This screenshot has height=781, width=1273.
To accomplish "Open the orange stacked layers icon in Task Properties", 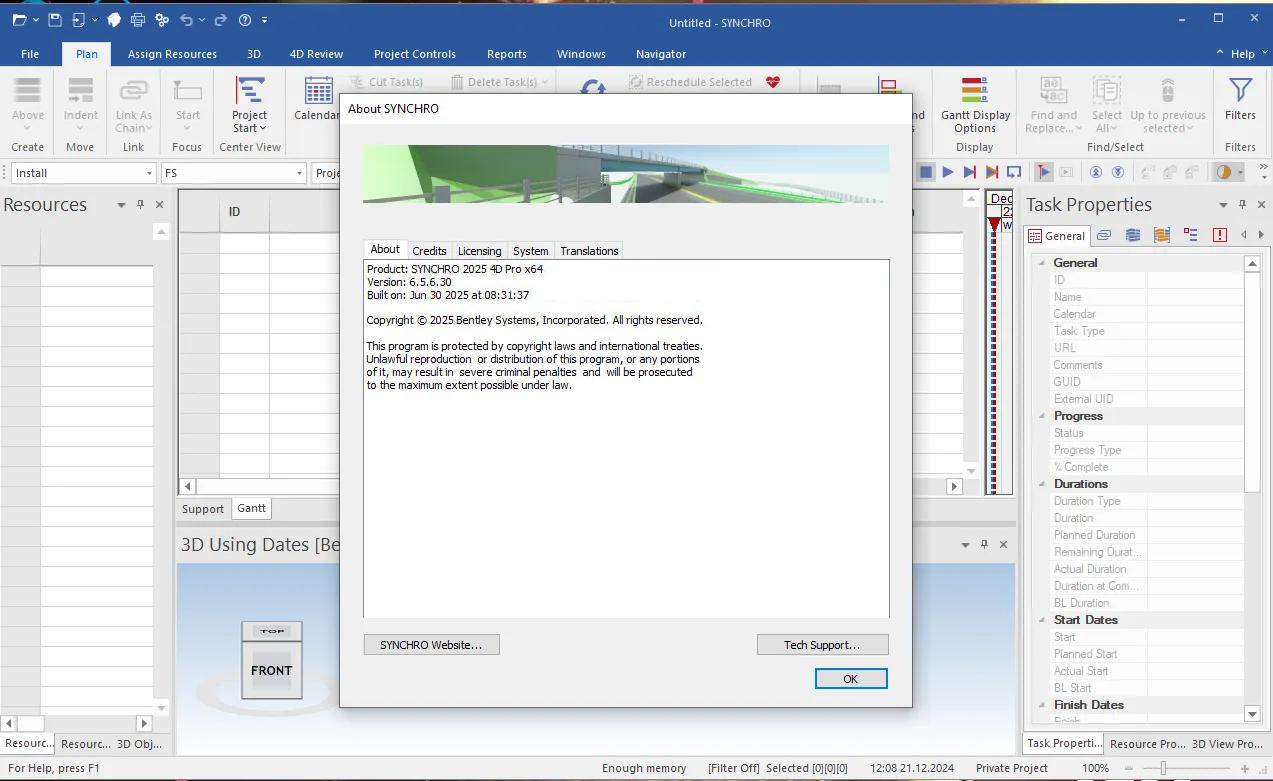I will click(1161, 235).
